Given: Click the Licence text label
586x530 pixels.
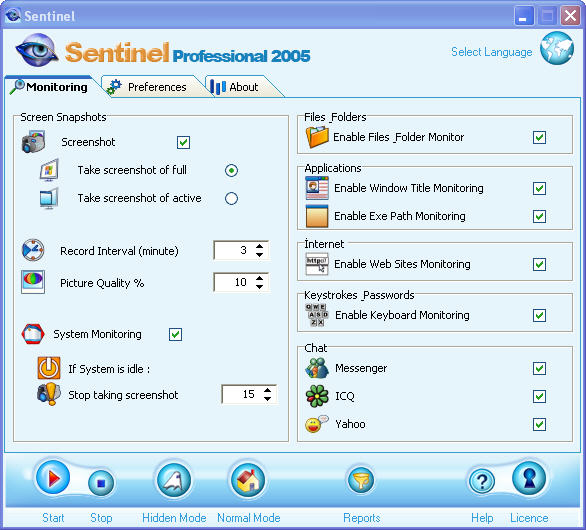Looking at the screenshot, I should 529,518.
